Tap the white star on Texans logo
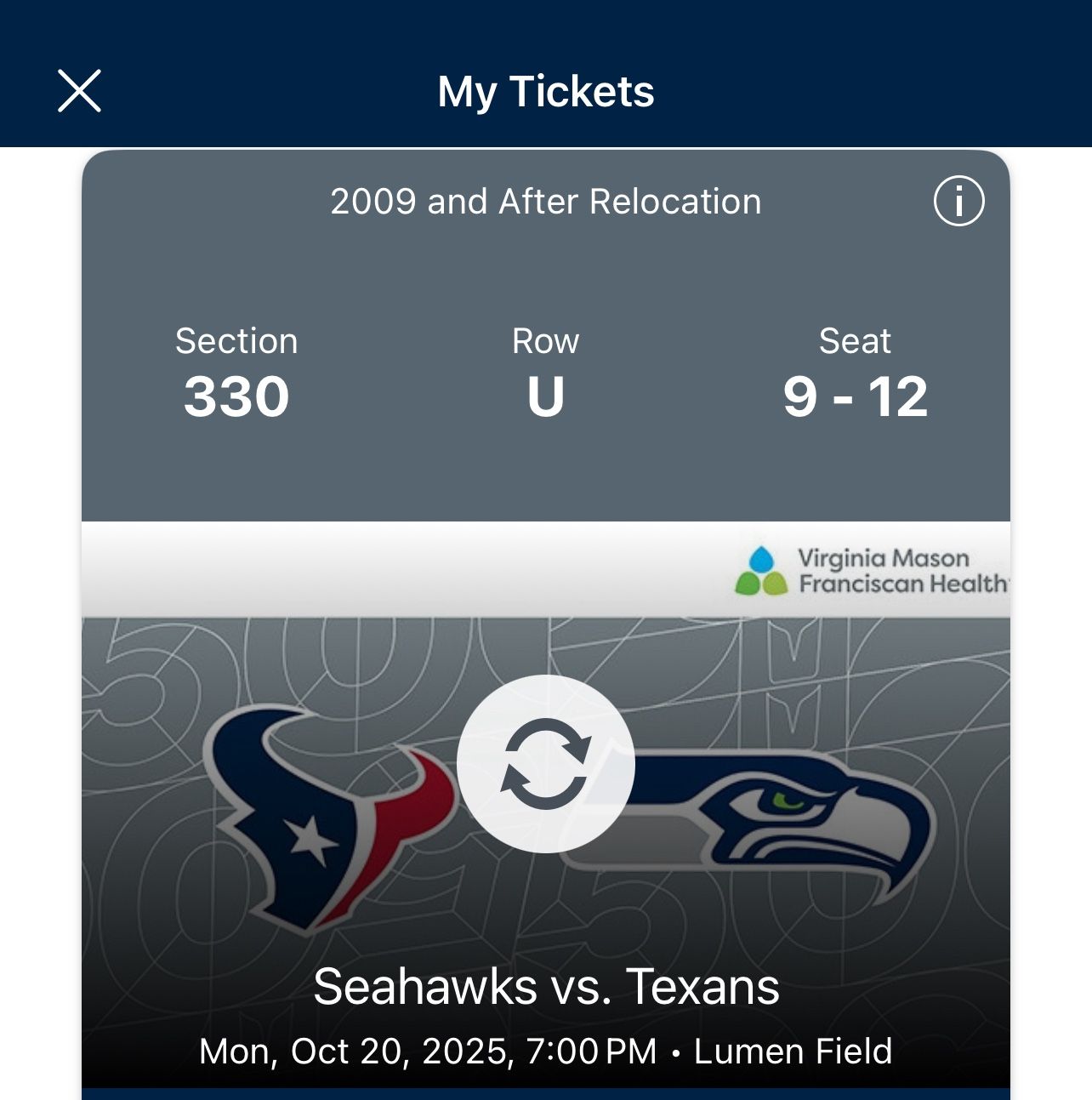1092x1100 pixels. point(310,840)
